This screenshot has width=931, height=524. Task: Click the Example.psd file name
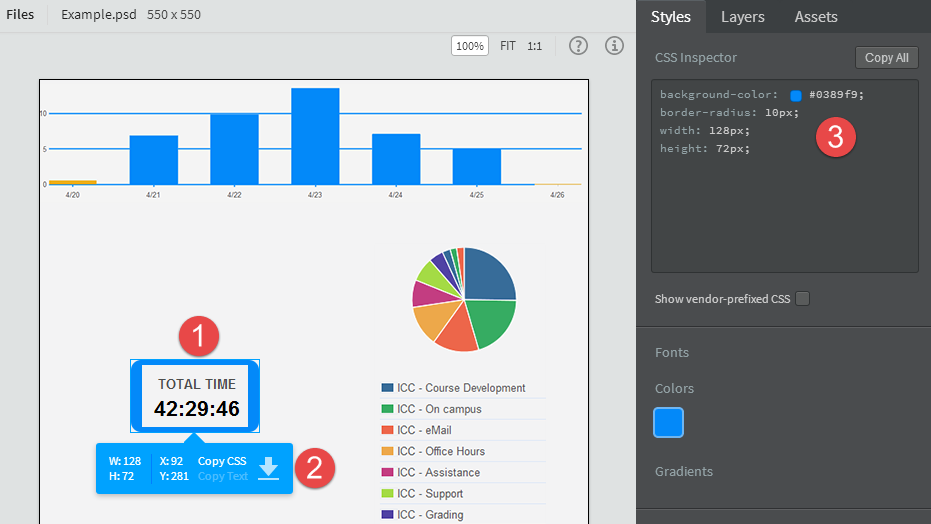pyautogui.click(x=99, y=14)
